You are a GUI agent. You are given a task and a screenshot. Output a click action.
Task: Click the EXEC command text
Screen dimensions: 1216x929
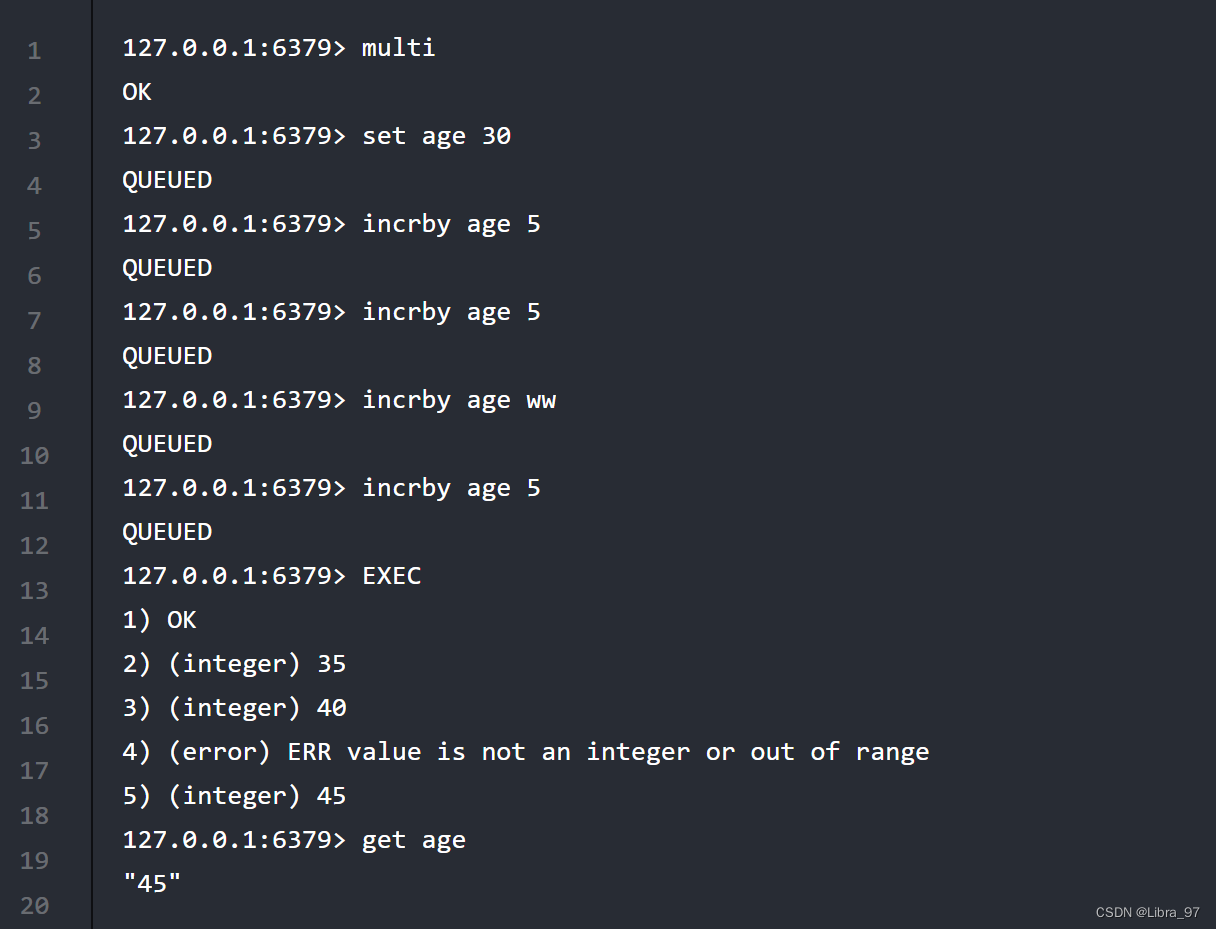pyautogui.click(x=392, y=576)
